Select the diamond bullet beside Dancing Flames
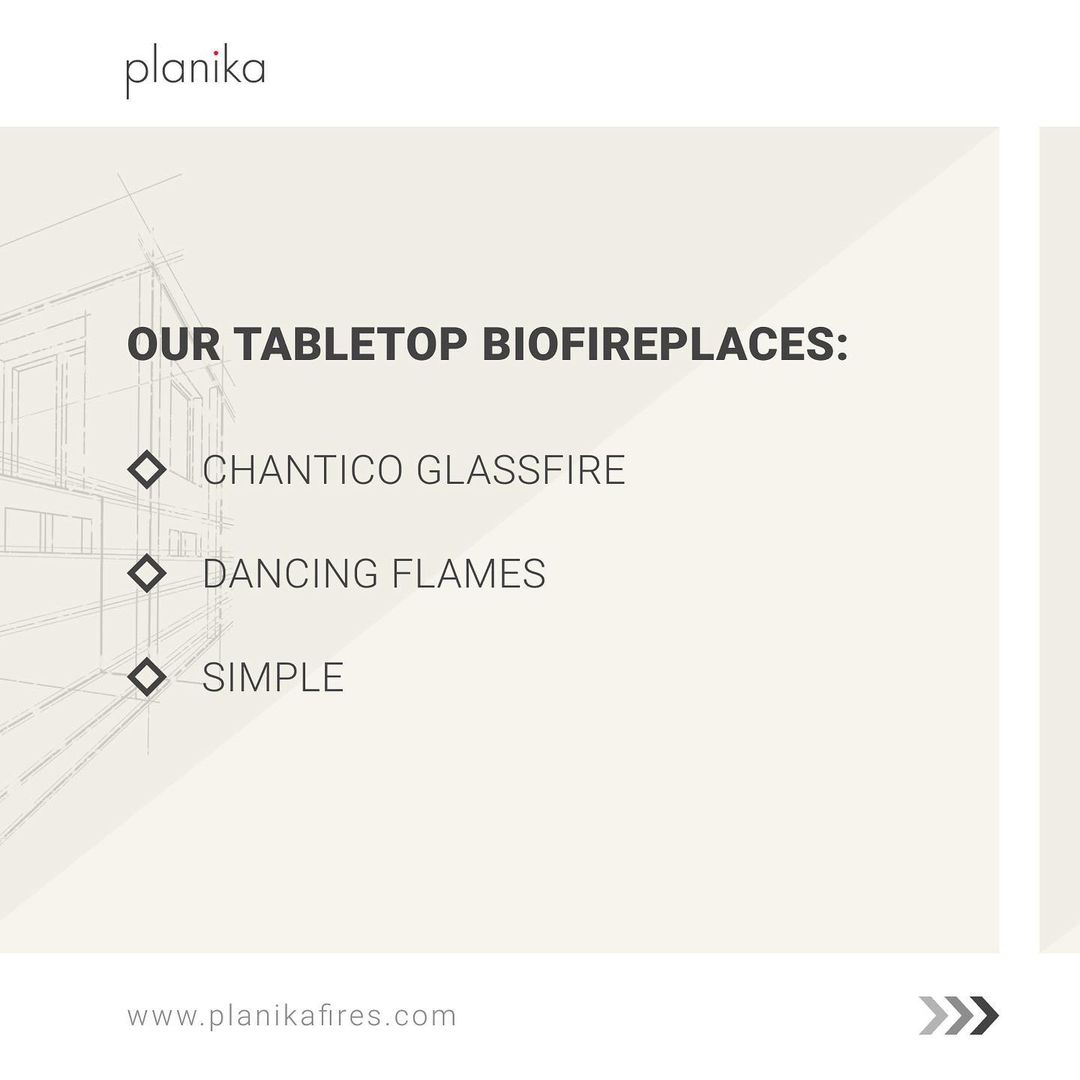This screenshot has width=1080, height=1080. (147, 573)
